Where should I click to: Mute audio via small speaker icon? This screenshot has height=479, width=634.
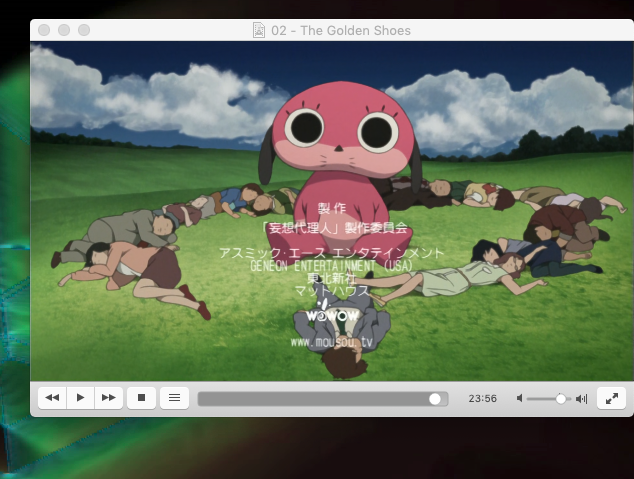[520, 399]
